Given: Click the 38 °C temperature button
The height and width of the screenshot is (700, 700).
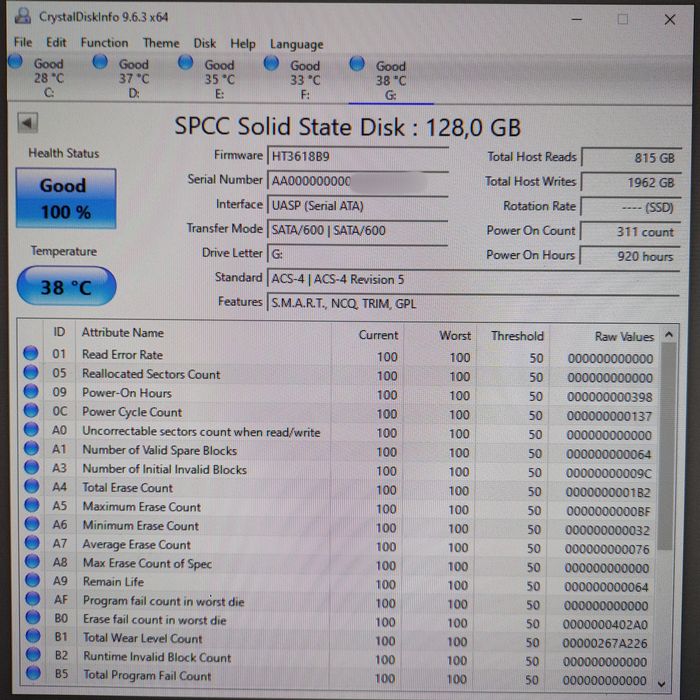Looking at the screenshot, I should [67, 286].
